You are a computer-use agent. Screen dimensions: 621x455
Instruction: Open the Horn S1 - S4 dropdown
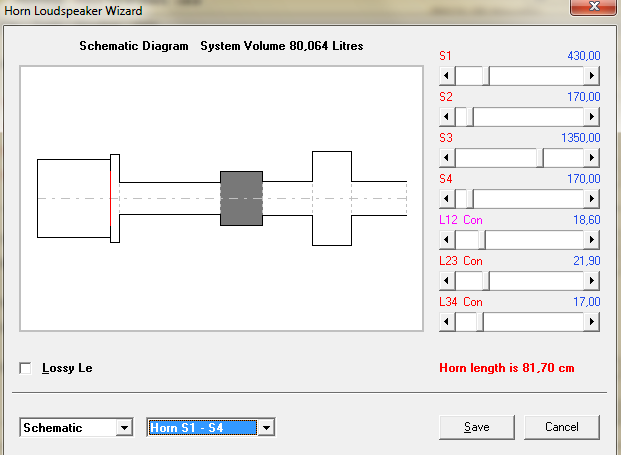click(266, 428)
